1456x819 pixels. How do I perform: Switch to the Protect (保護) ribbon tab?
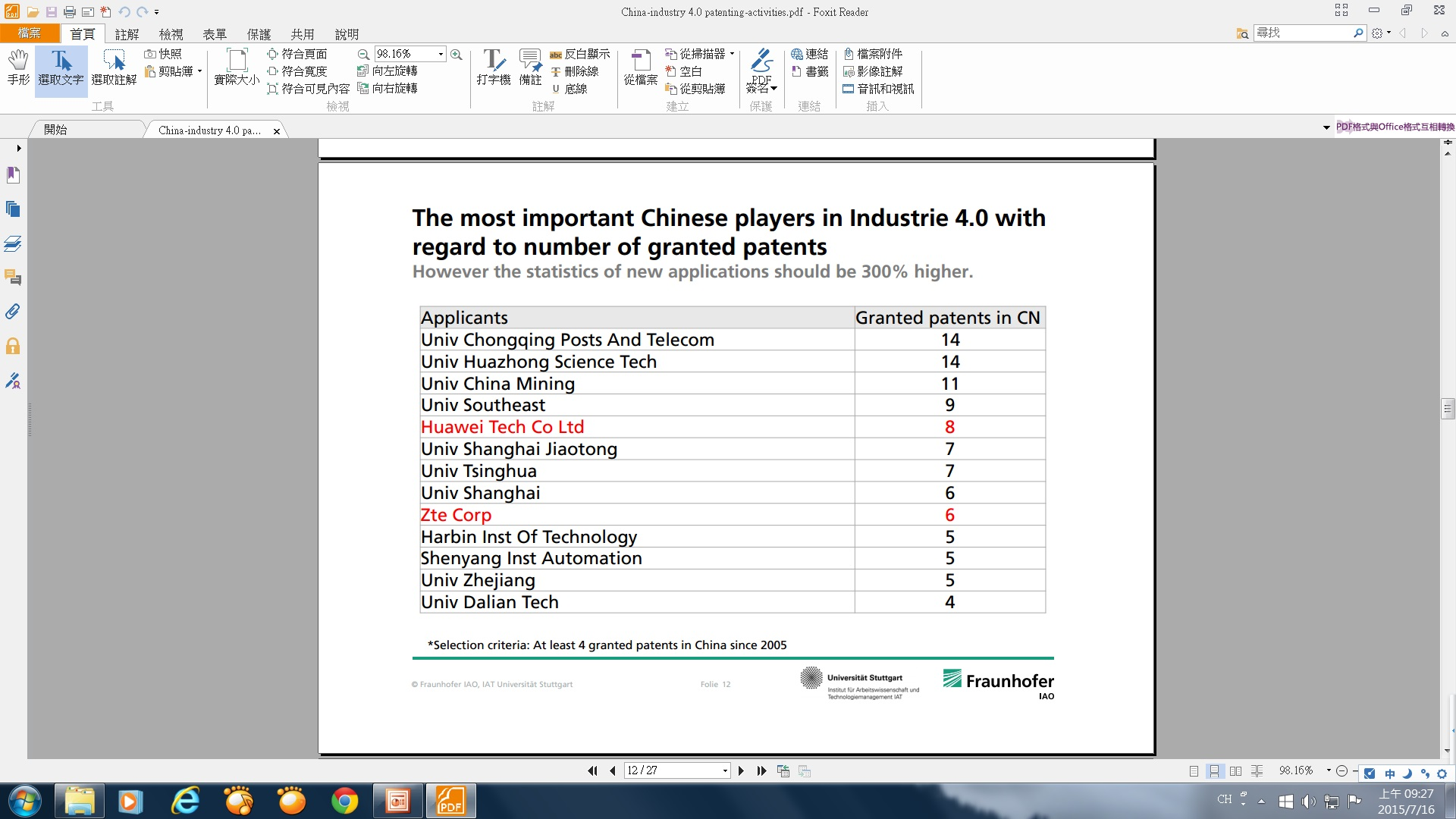pyautogui.click(x=259, y=34)
